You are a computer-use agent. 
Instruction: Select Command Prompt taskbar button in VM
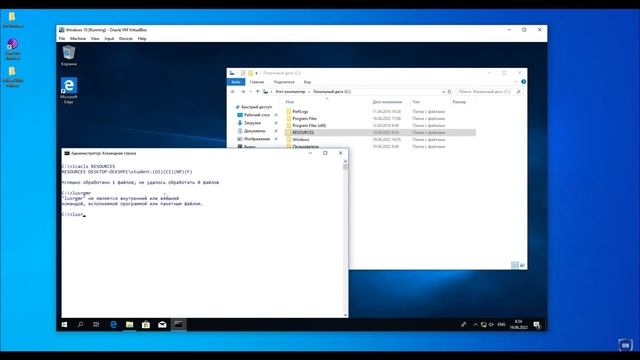click(178, 324)
